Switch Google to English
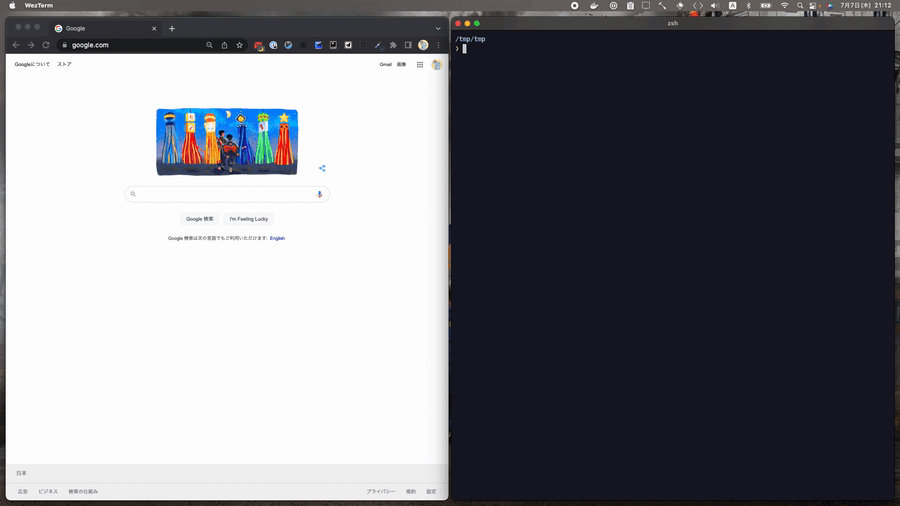900x506 pixels. click(x=277, y=238)
